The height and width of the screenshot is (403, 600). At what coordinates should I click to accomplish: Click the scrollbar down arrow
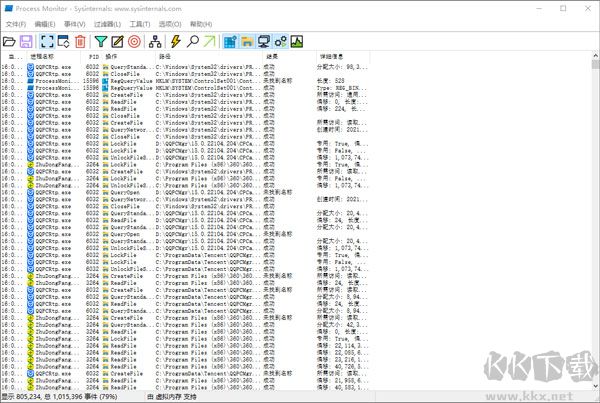coord(595,386)
